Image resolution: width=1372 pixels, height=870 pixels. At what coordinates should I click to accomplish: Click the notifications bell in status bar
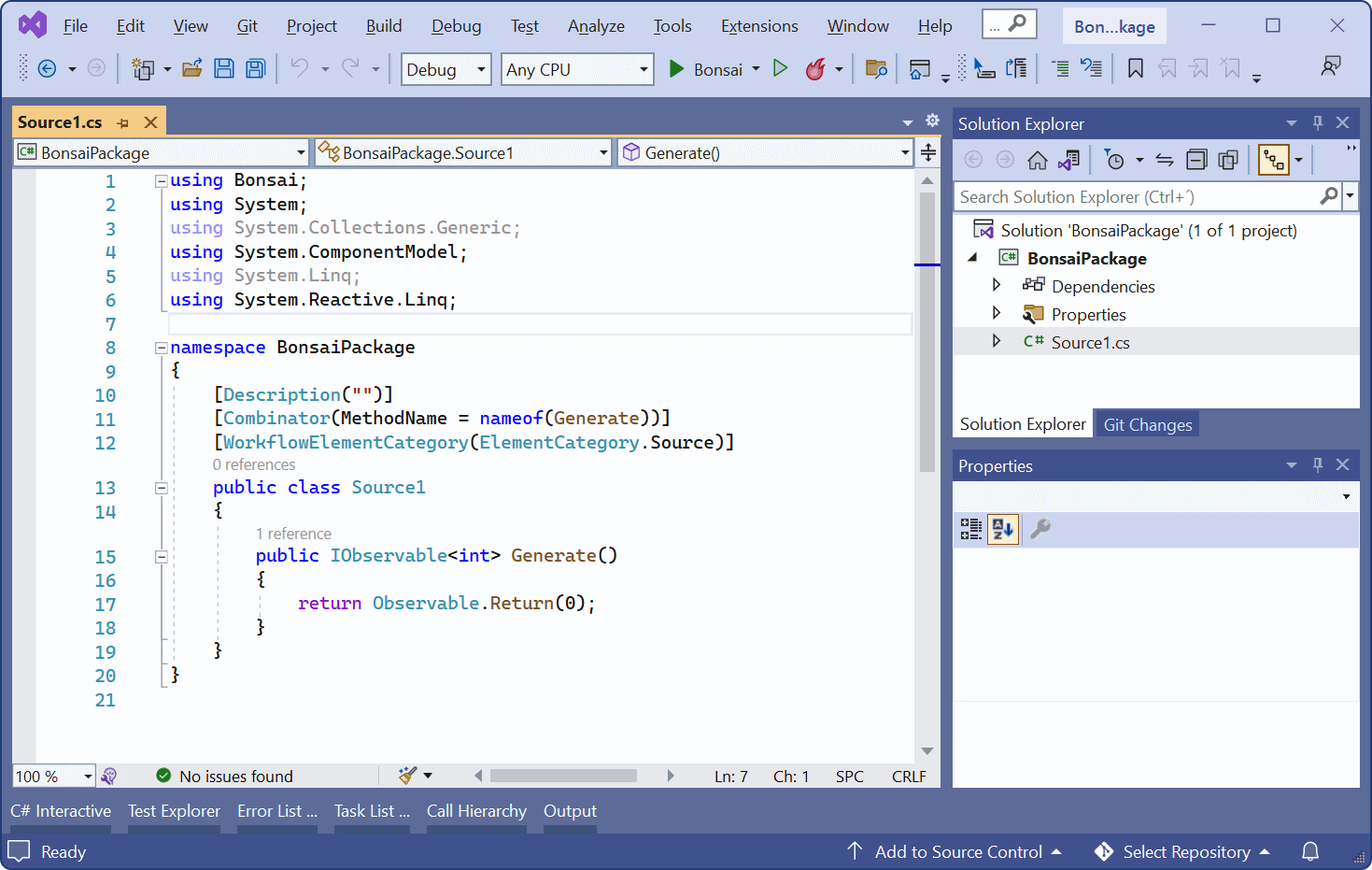click(1310, 851)
